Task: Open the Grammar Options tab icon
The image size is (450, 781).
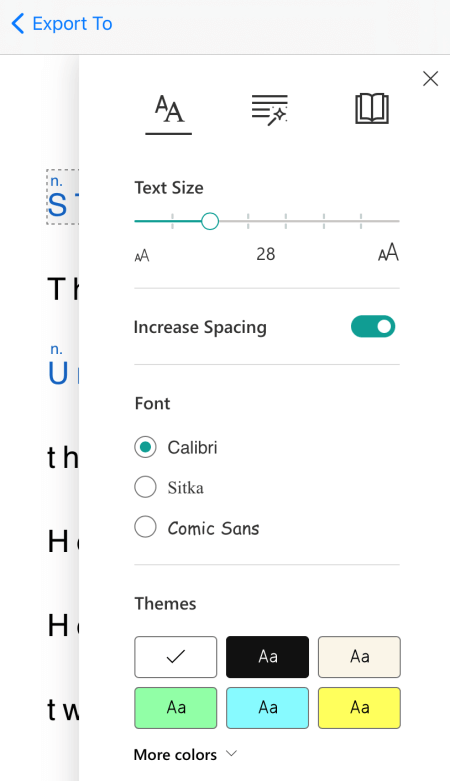Action: point(270,110)
